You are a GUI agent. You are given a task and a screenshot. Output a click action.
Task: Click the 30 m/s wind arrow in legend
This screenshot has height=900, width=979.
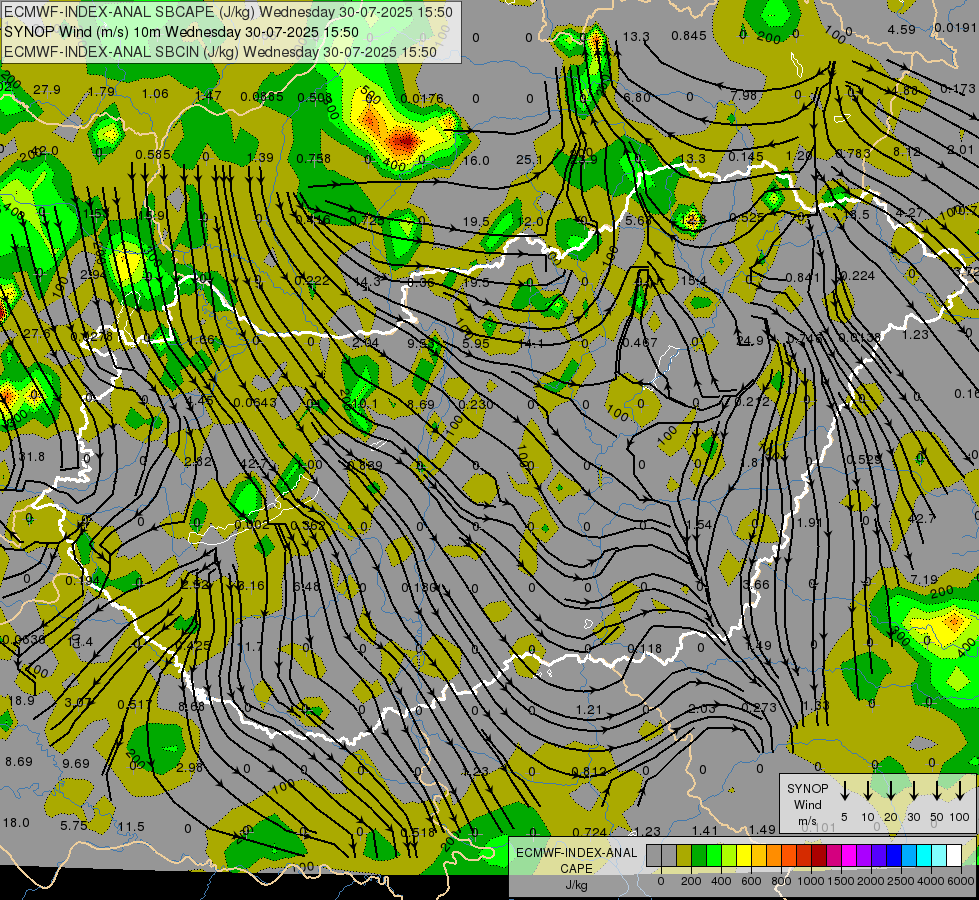tap(914, 790)
